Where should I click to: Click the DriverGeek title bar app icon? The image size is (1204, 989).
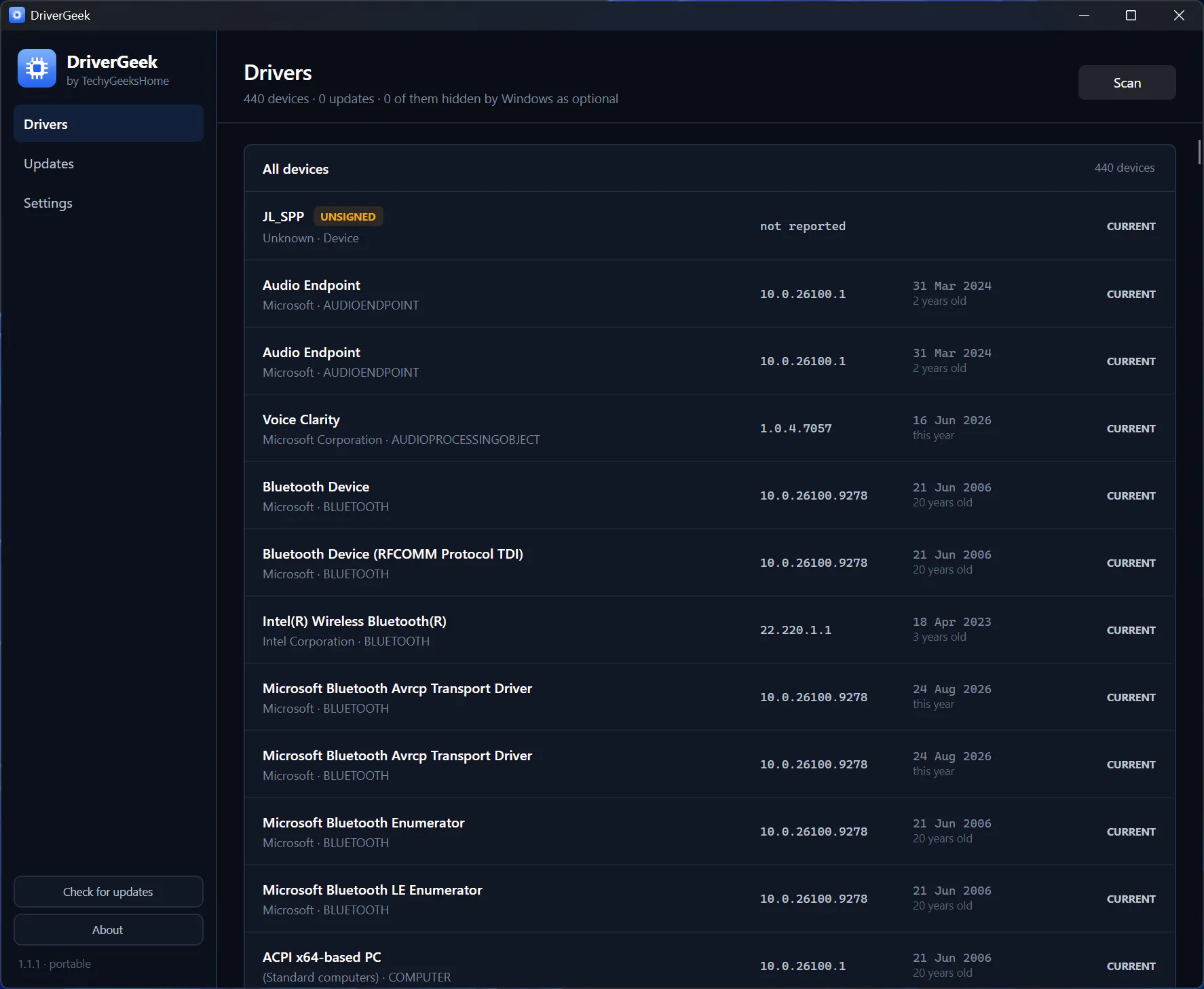click(17, 15)
